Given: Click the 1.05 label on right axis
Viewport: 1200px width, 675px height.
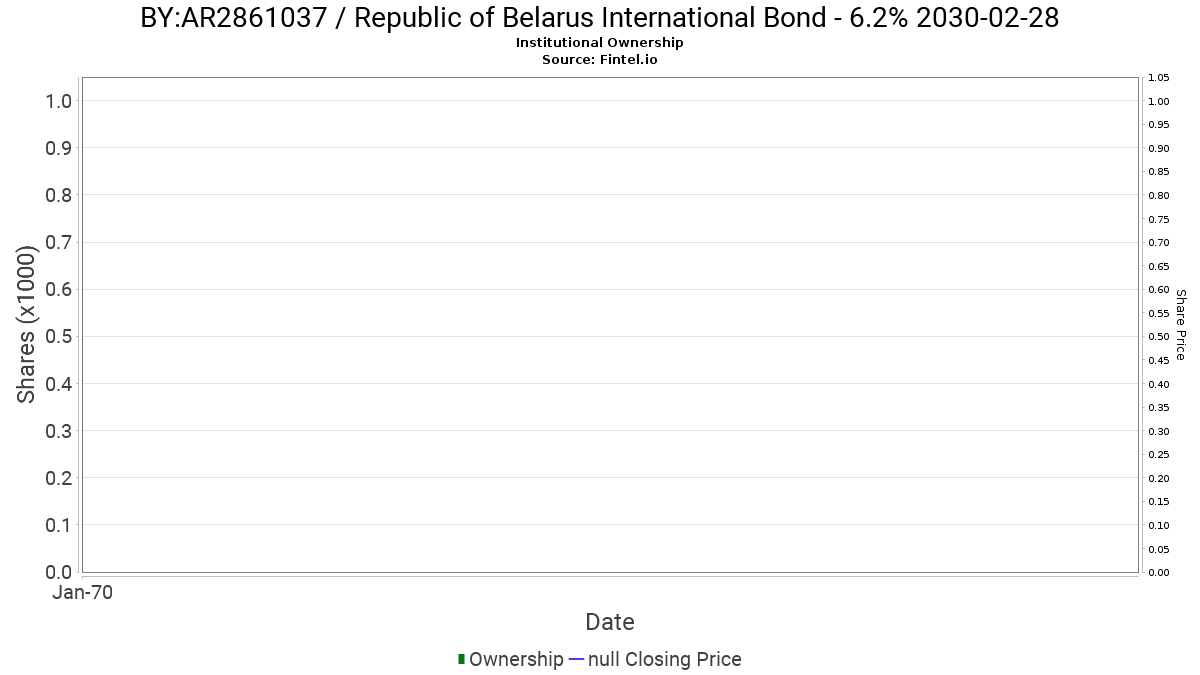Looking at the screenshot, I should click(x=1159, y=78).
